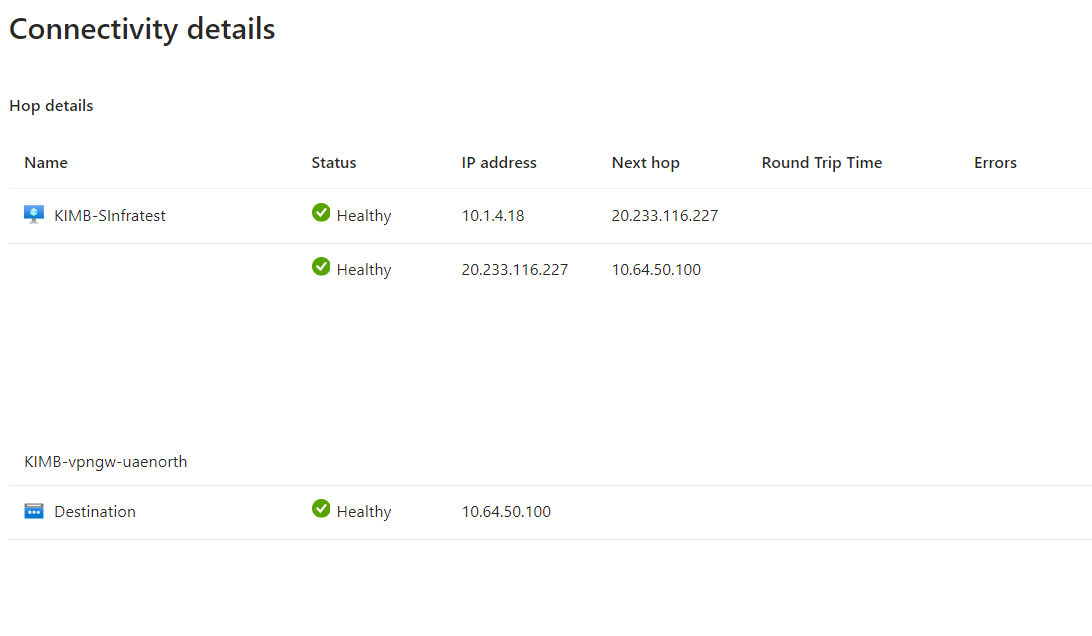The height and width of the screenshot is (636, 1092).
Task: Click the Next hop column header
Action: pos(645,162)
